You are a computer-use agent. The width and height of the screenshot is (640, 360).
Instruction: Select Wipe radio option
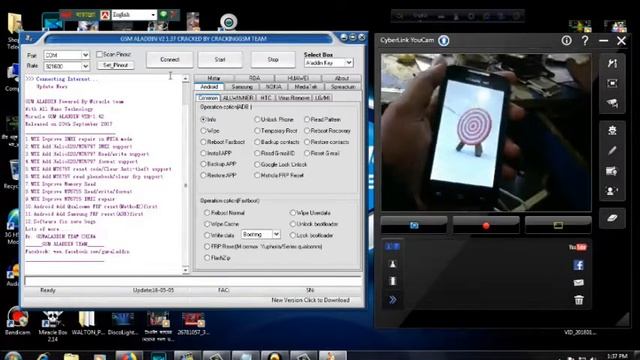203,131
